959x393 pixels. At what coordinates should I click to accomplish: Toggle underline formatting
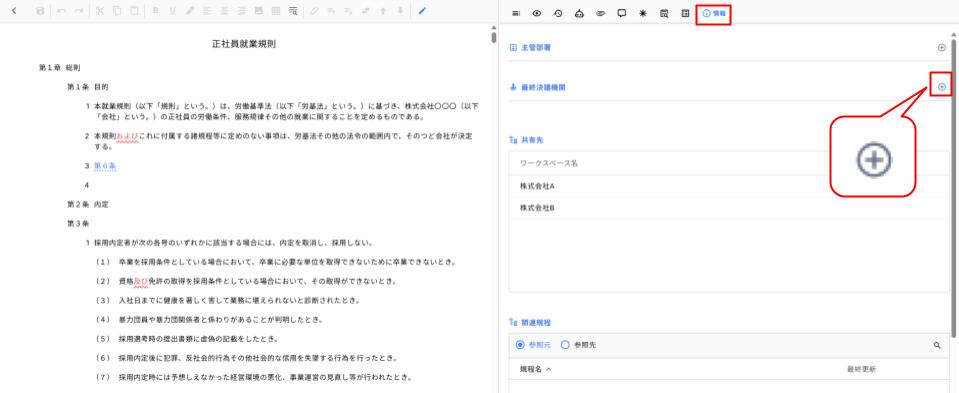tap(172, 11)
